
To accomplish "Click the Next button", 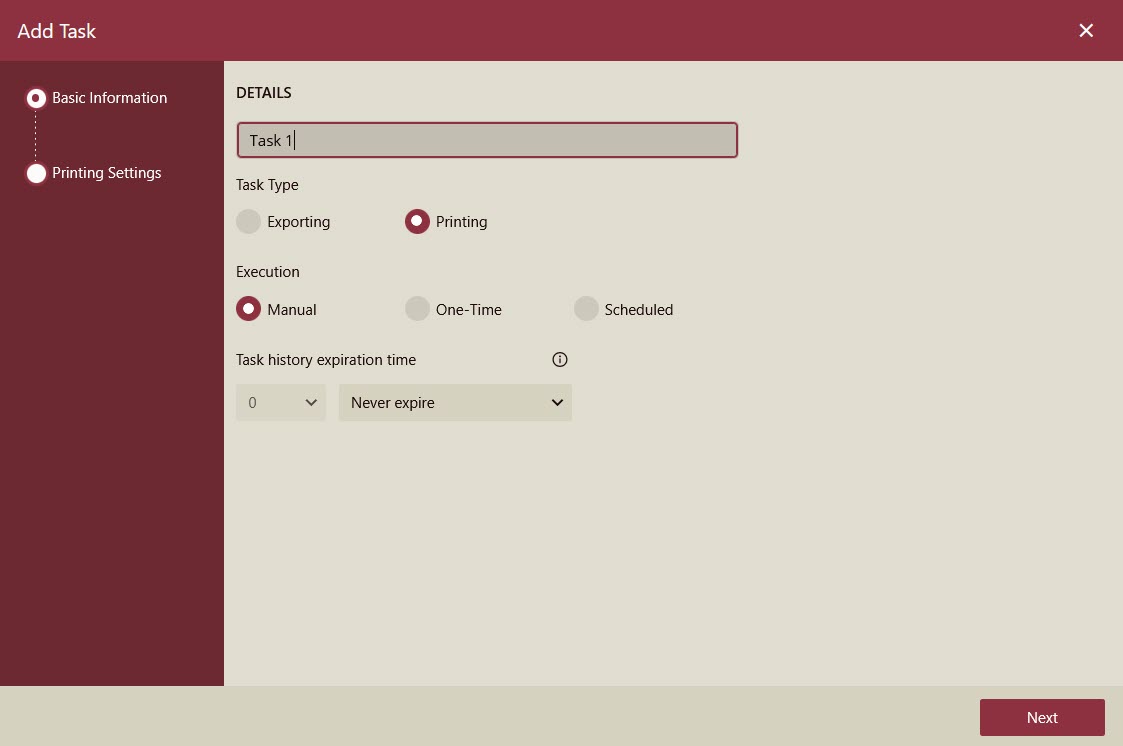I will pyautogui.click(x=1042, y=717).
